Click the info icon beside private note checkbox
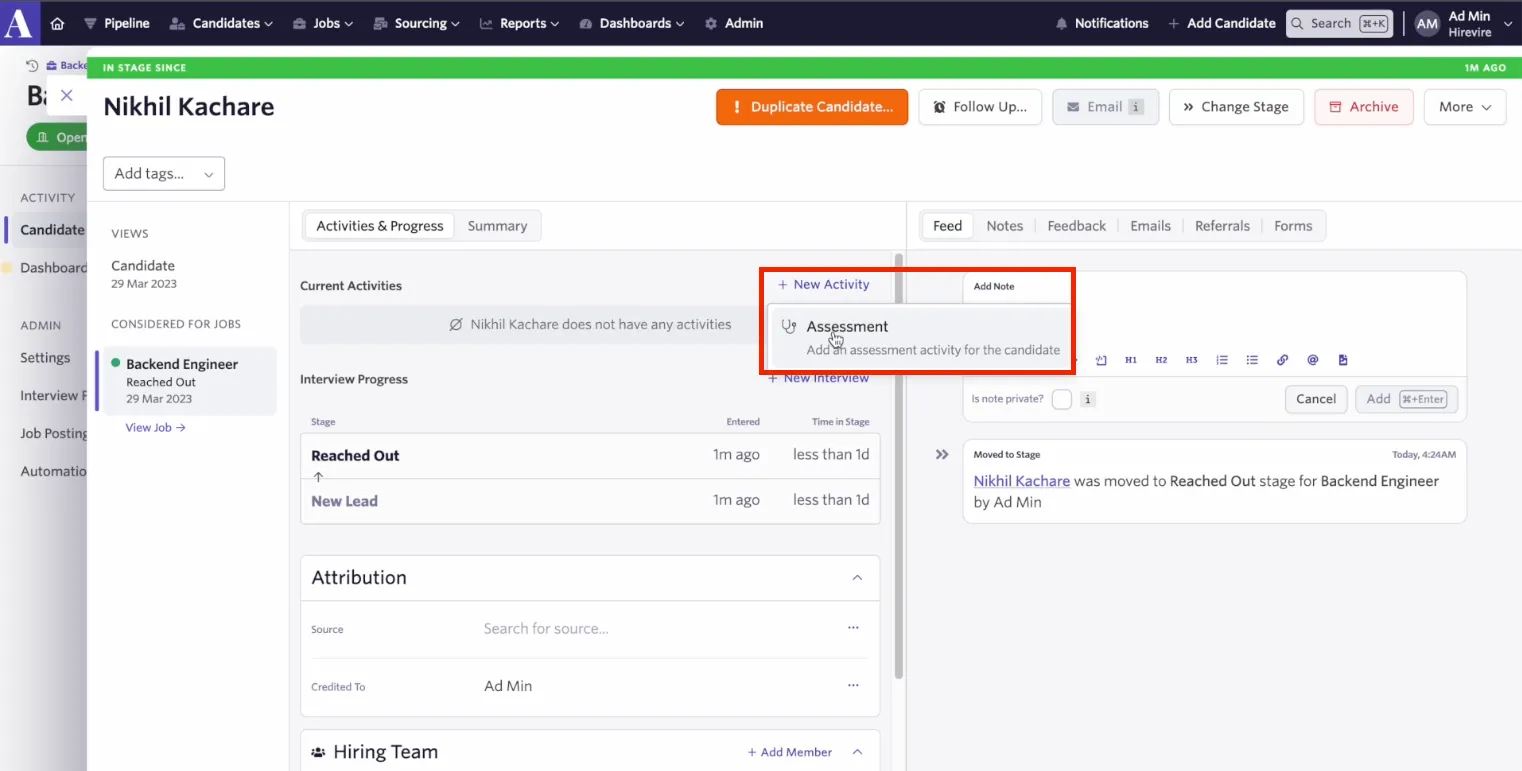1522x771 pixels. click(x=1089, y=399)
